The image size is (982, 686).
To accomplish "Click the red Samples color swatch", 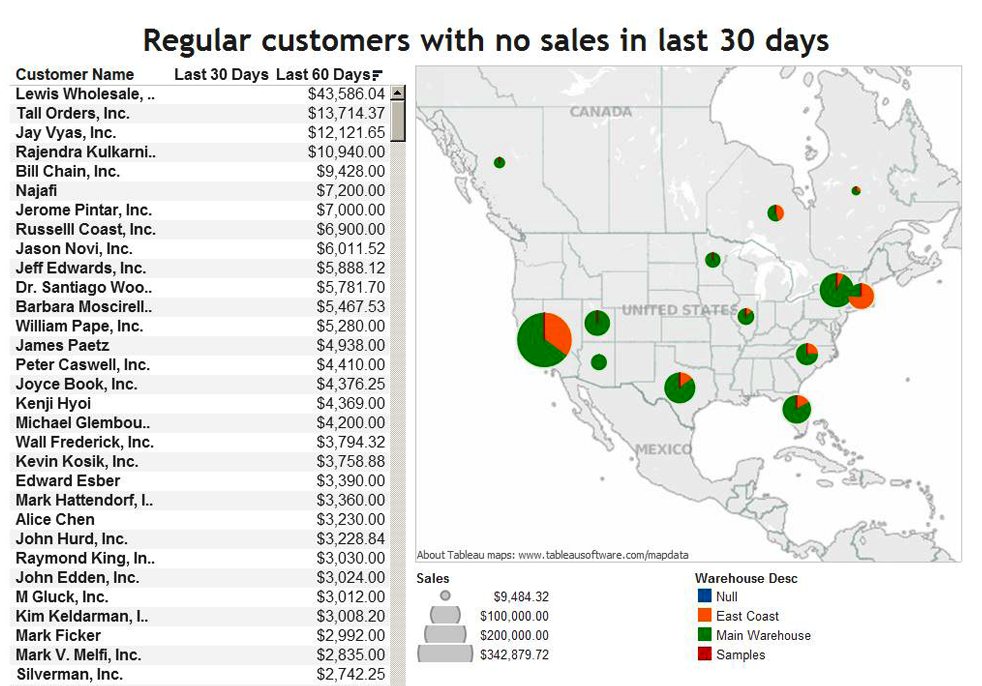I will point(705,654).
